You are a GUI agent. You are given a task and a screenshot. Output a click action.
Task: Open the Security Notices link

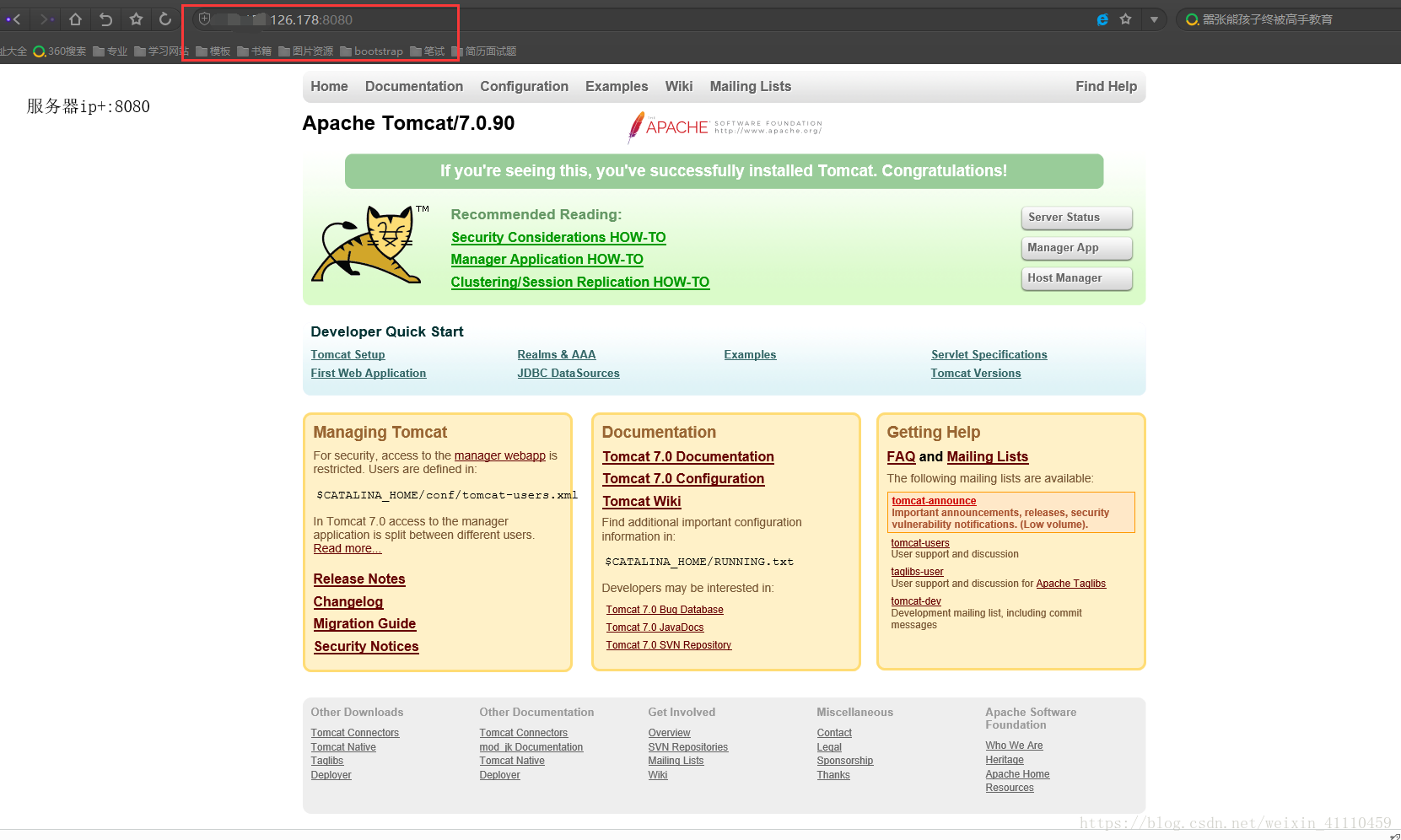pos(366,647)
